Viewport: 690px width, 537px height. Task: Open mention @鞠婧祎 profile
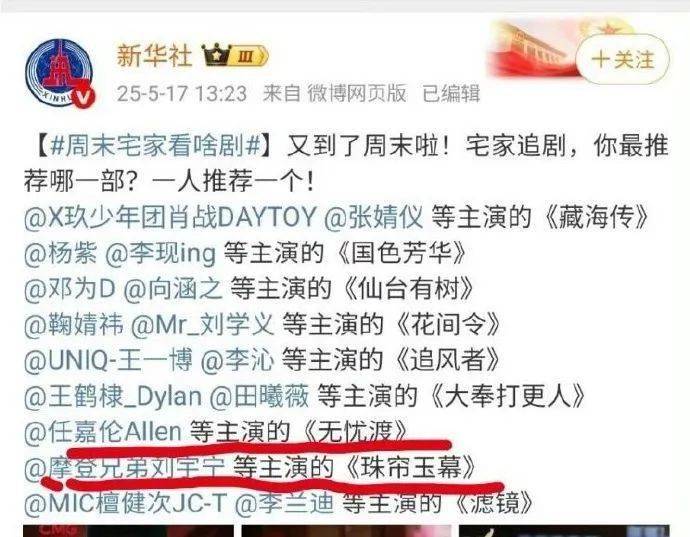click(73, 325)
